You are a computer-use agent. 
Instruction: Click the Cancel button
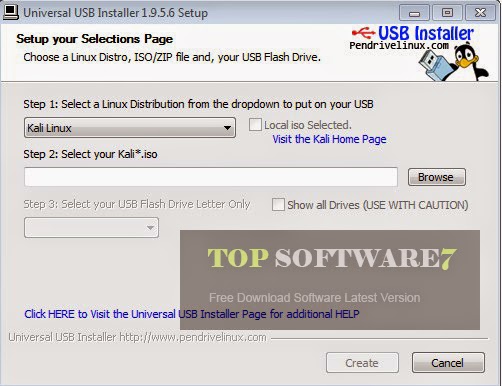(448, 363)
